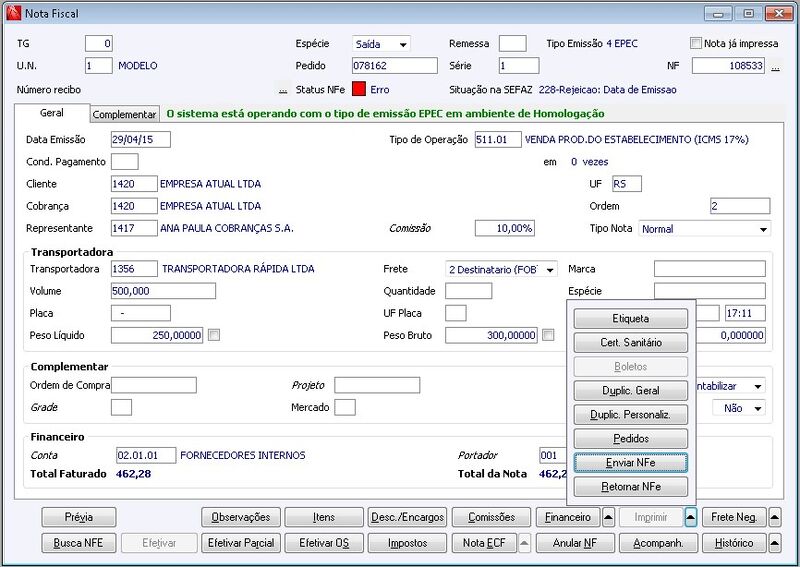Open the Impostos button
This screenshot has height=567, width=800.
click(x=407, y=543)
